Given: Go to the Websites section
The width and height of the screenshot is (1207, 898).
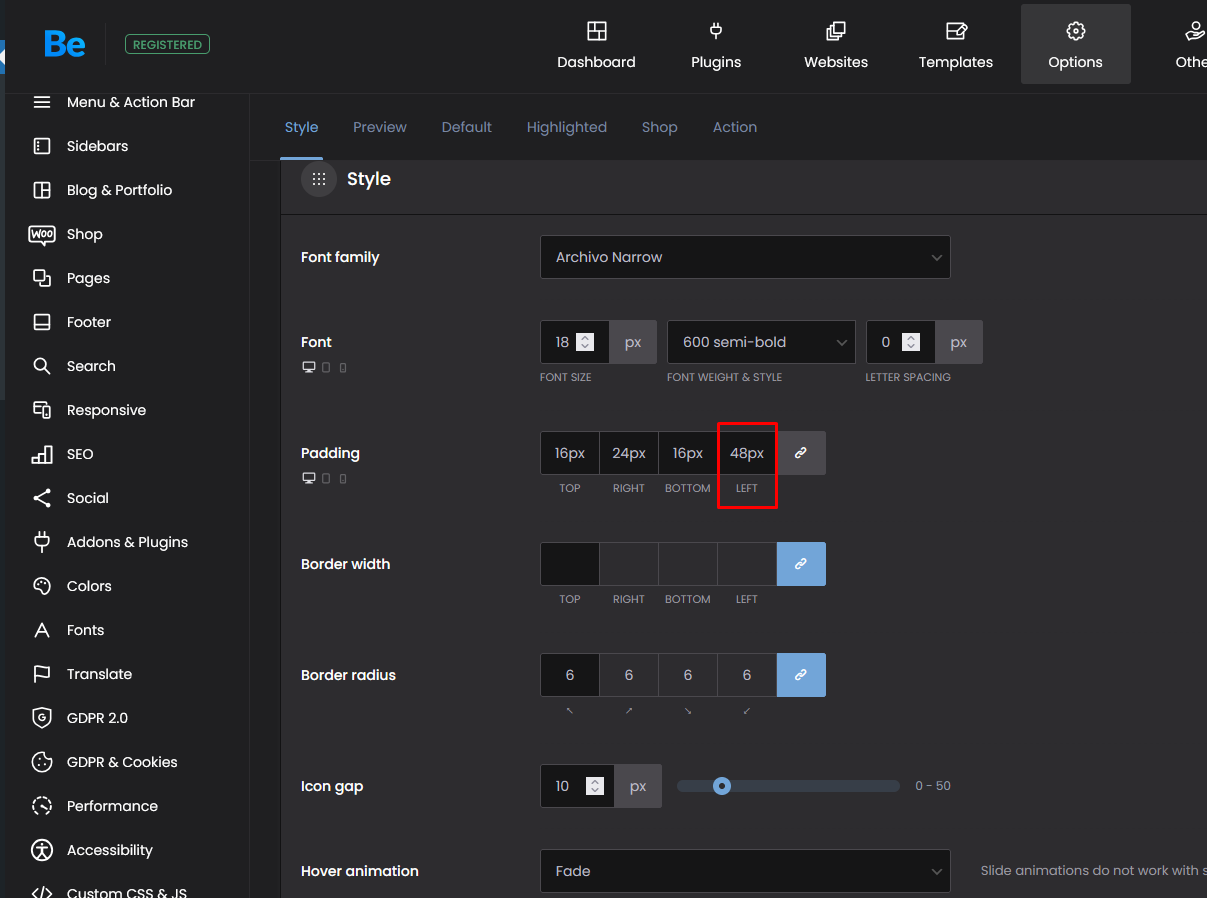Looking at the screenshot, I should click(836, 45).
